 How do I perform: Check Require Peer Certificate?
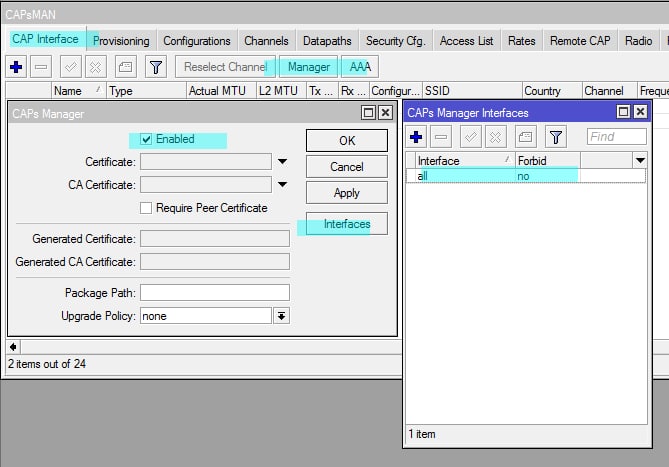146,208
